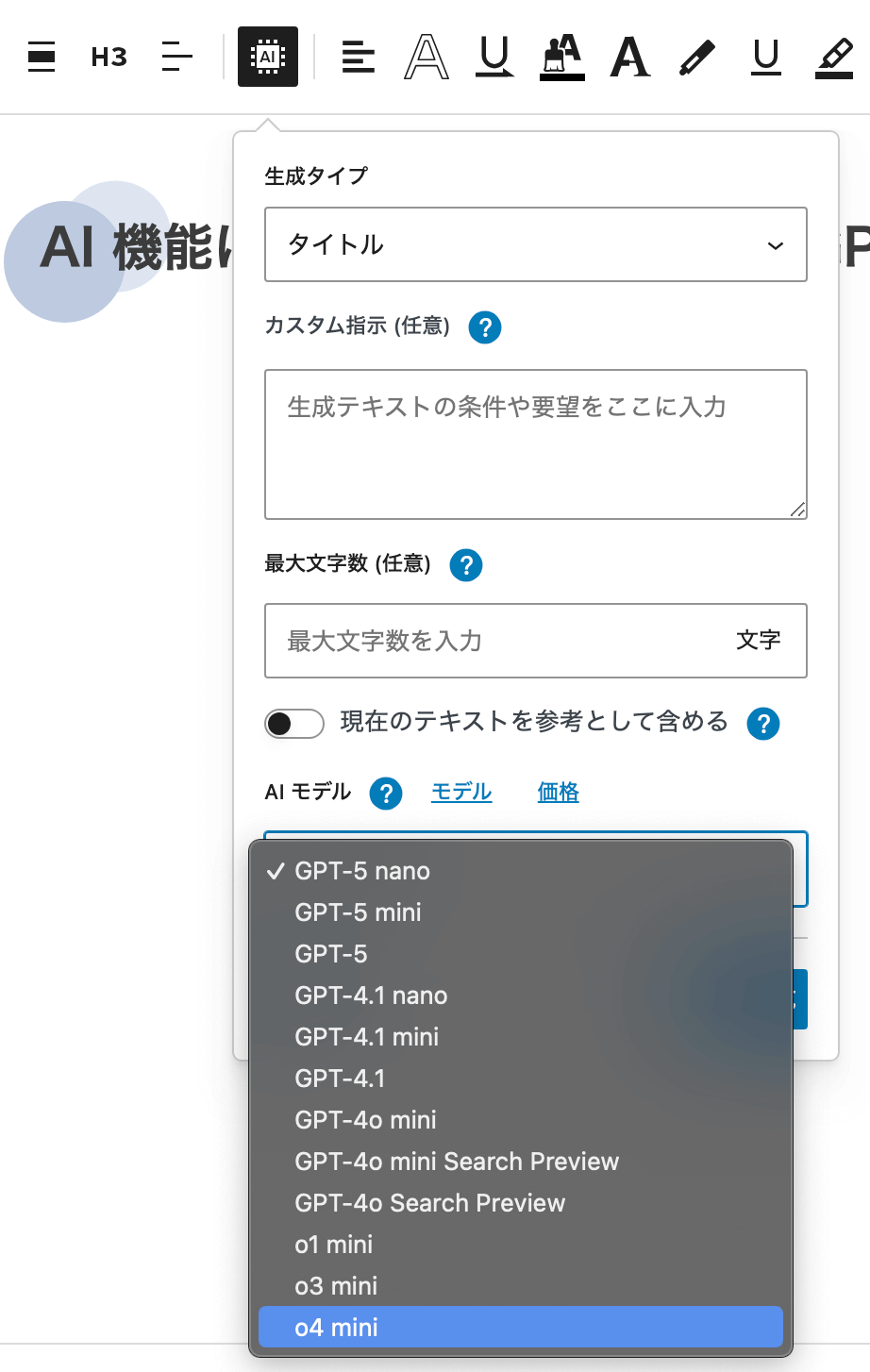
Task: Select the marker pen icon
Action: coord(697,58)
